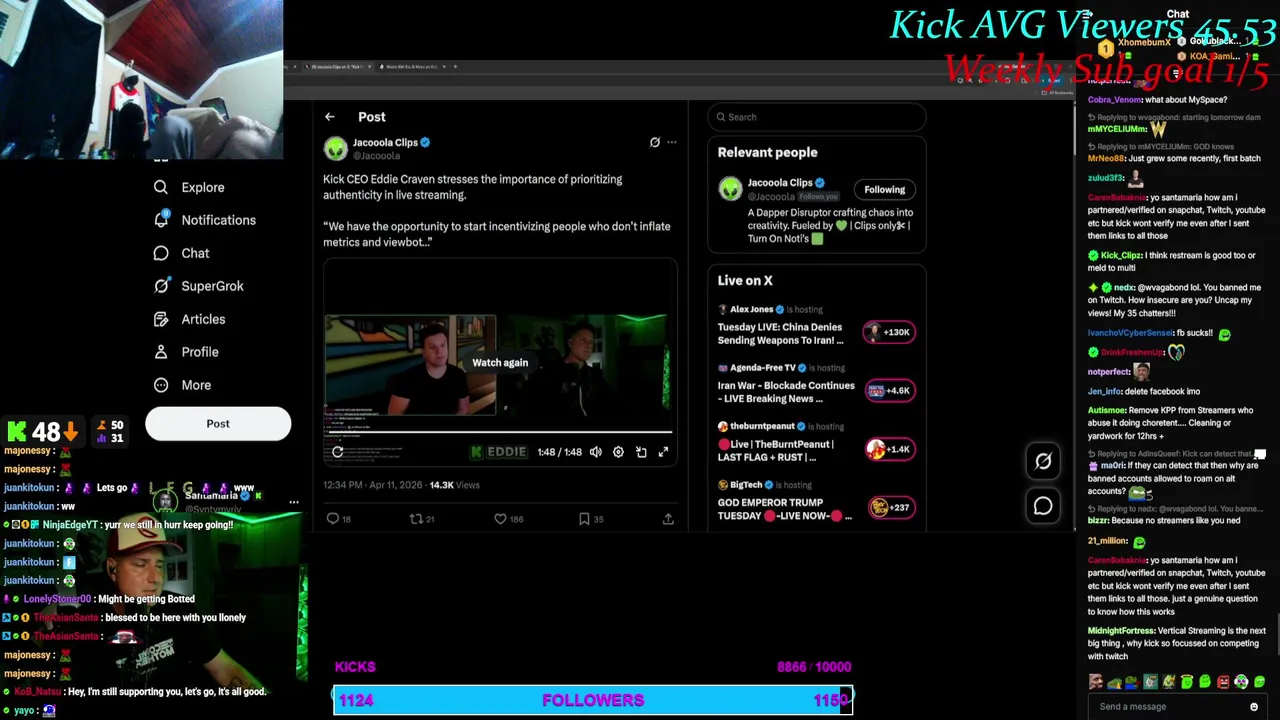The width and height of the screenshot is (1280, 720).
Task: Click the Explore magnifier icon
Action: tap(161, 187)
